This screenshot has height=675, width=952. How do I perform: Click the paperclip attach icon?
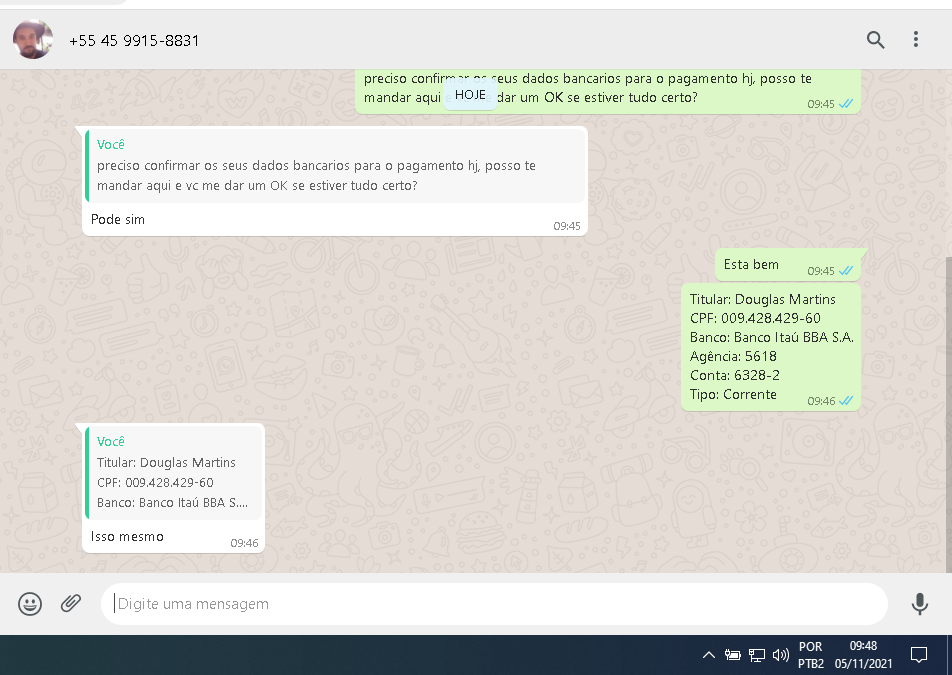click(71, 603)
